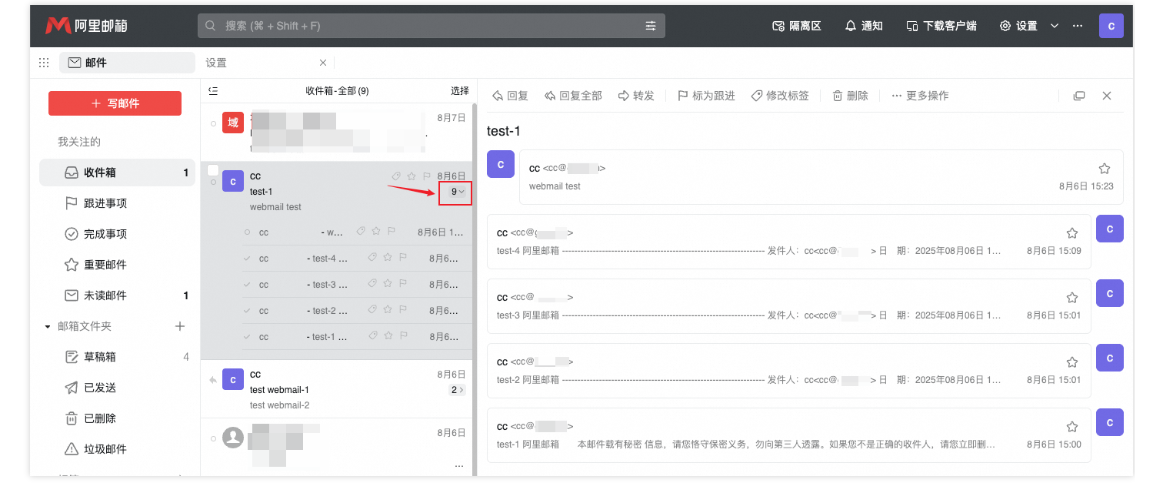Screen dimensions: 1163x491
Task: Click the search filter options icon
Action: pos(651,26)
